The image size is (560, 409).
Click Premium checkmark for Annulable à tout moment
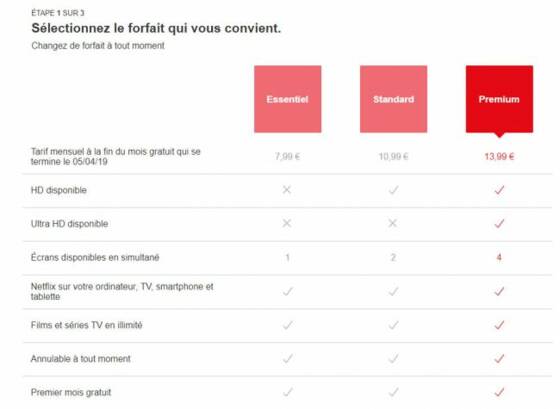499,358
